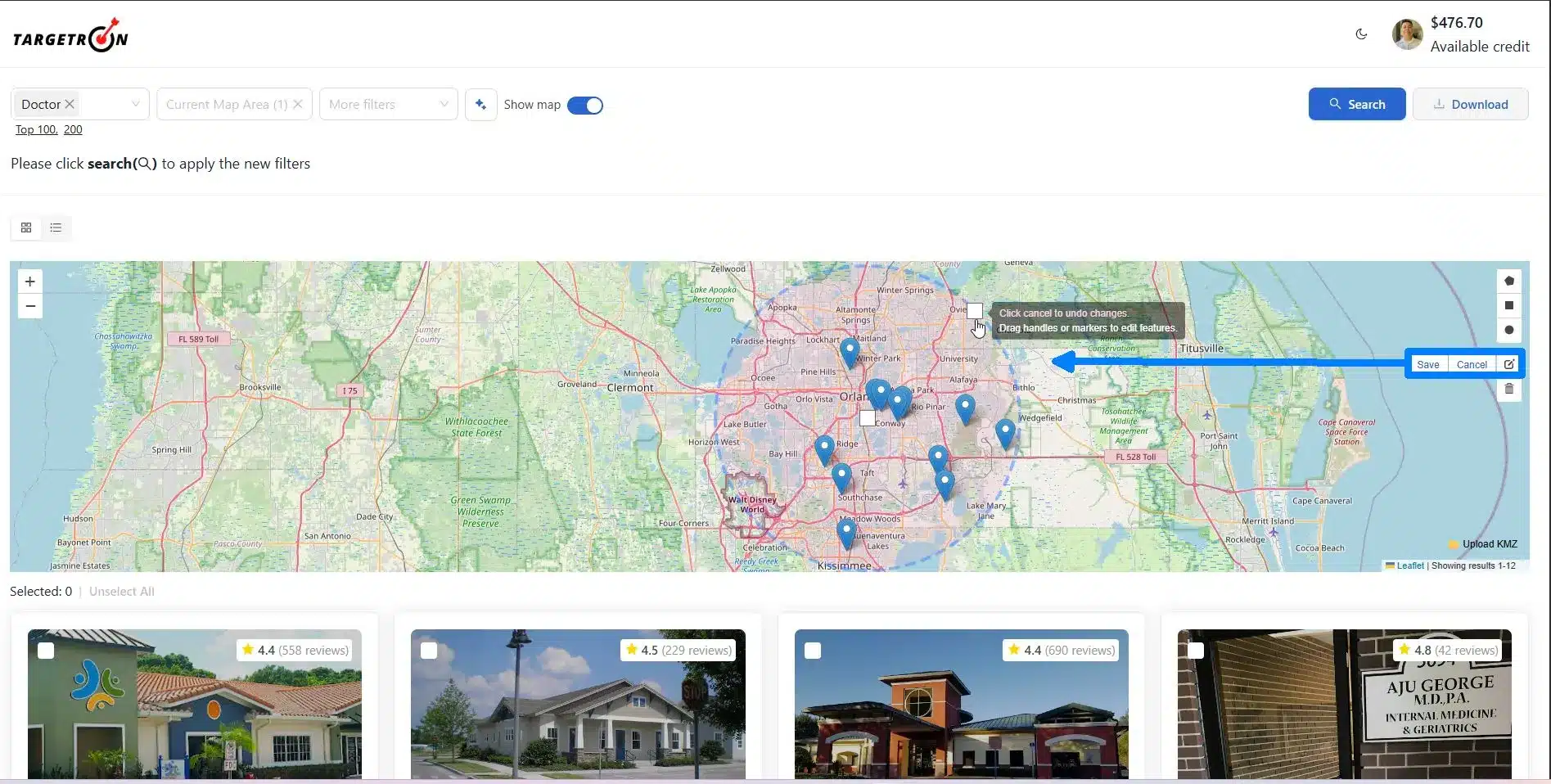
Task: Check the 4.4 (558 reviews) listing checkbox
Action: tap(46, 651)
